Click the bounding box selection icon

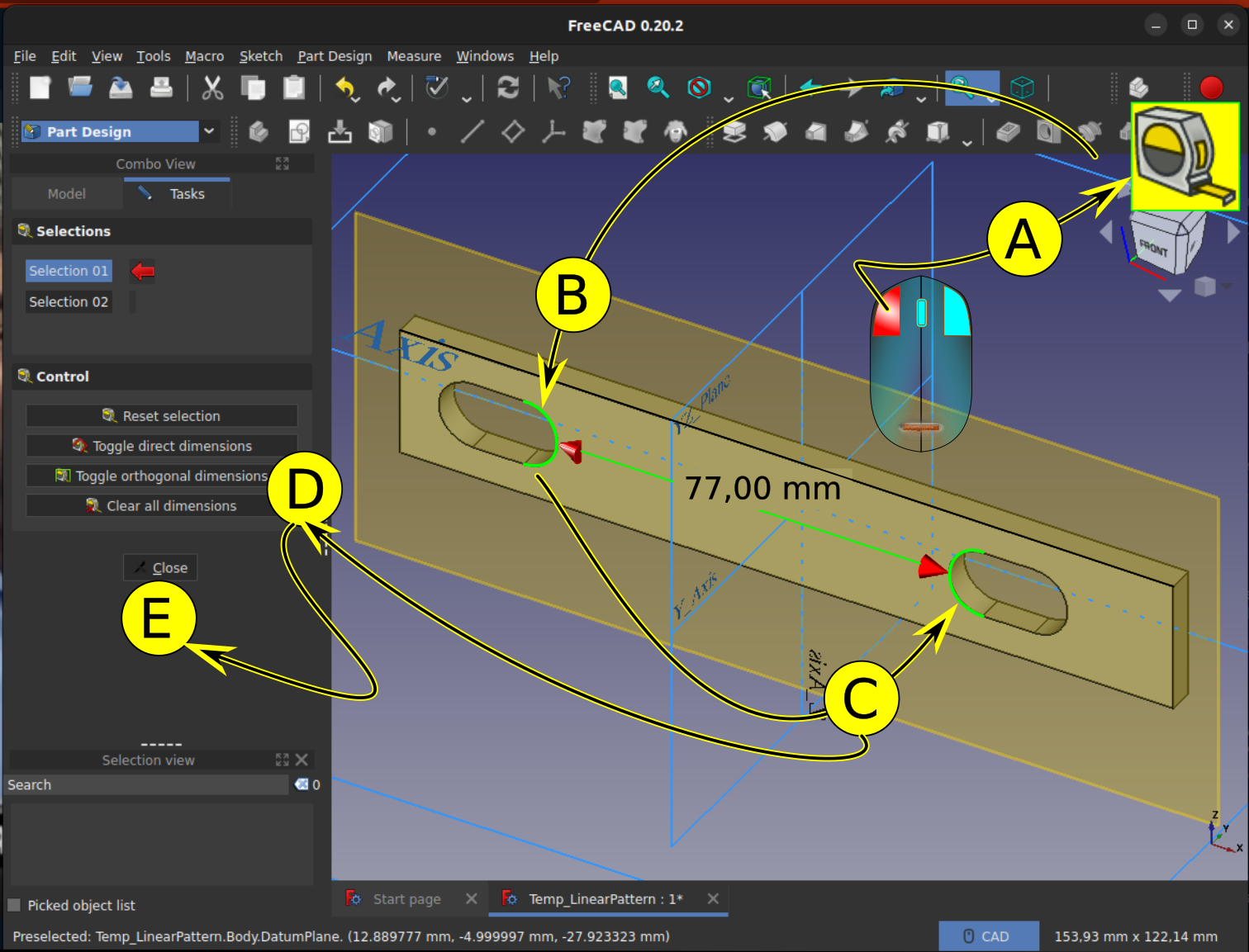point(759,88)
